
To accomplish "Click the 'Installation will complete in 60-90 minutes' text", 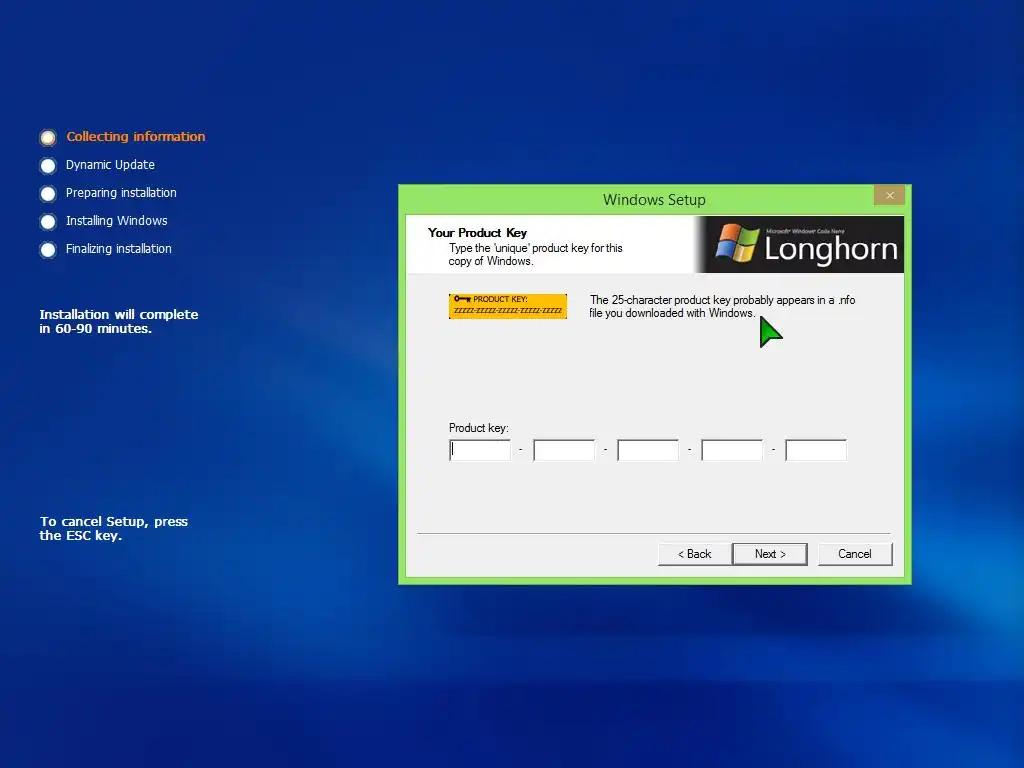I will (x=119, y=321).
